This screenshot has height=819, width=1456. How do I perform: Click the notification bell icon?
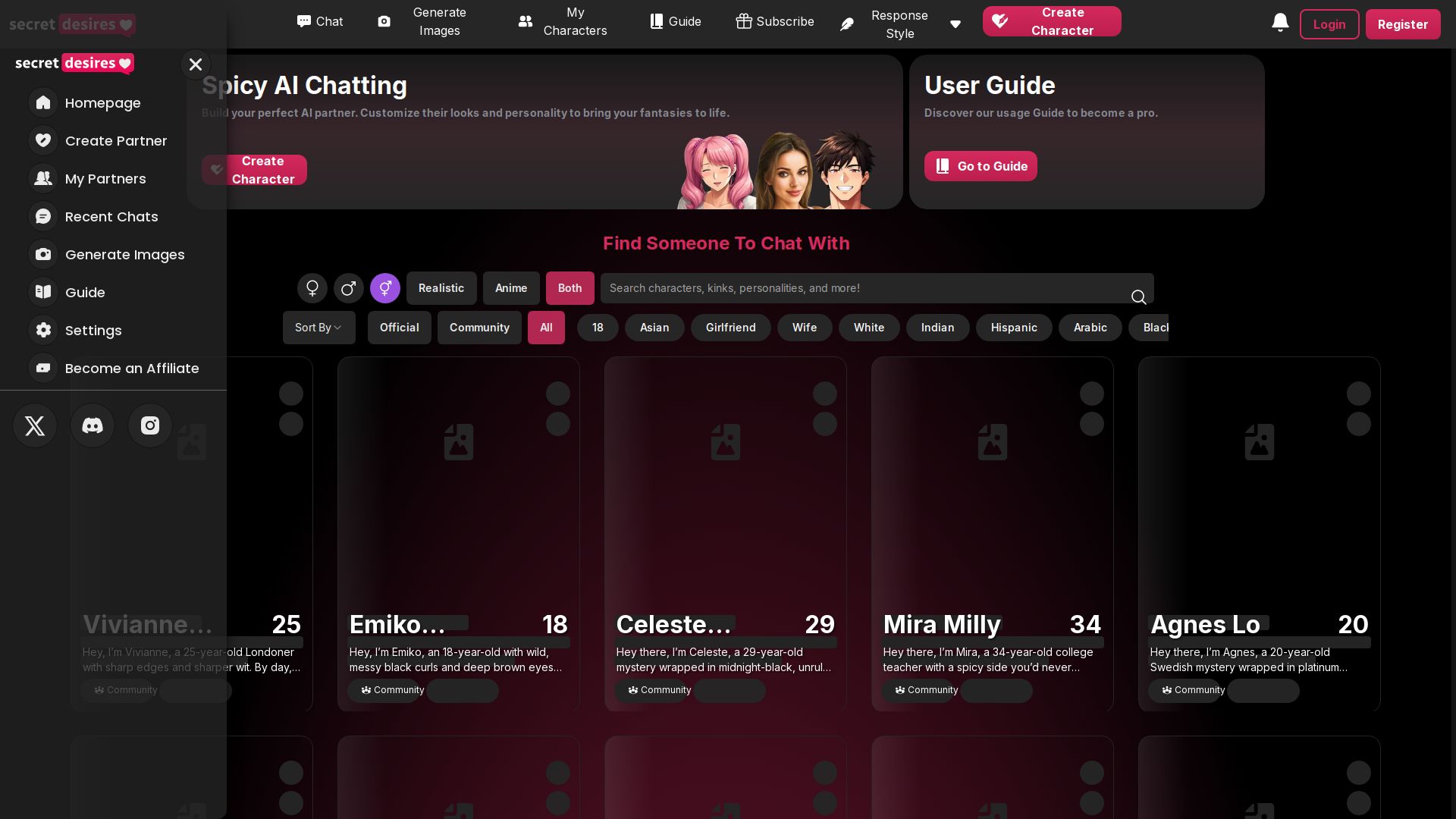click(x=1280, y=23)
